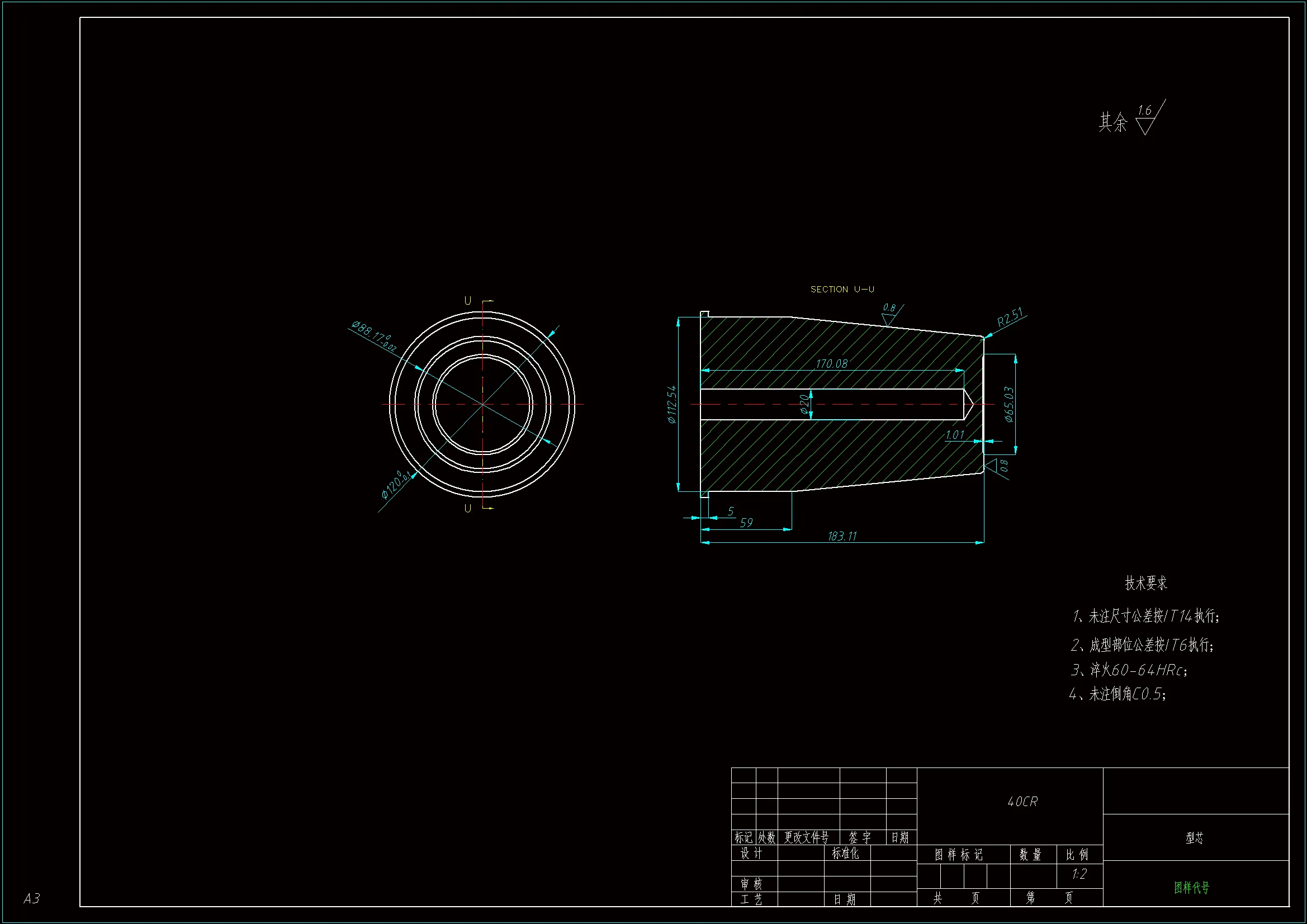Select the R2.51 radius leader annotation
This screenshot has height=924, width=1307.
coord(1009,318)
